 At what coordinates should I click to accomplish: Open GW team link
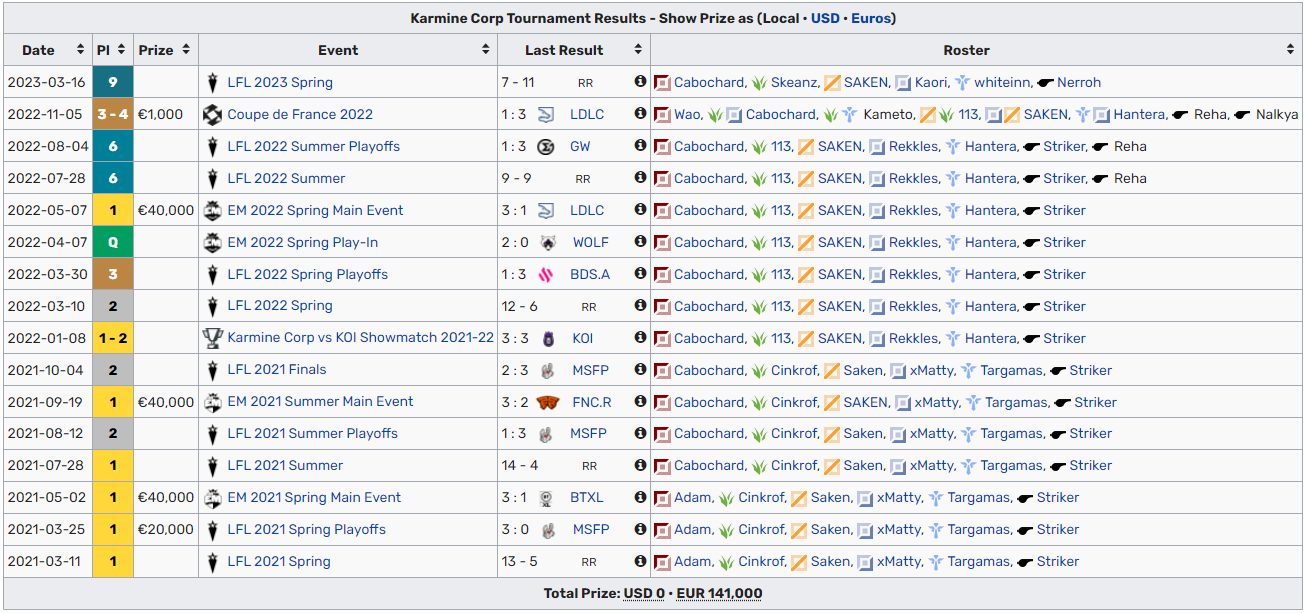click(x=580, y=146)
